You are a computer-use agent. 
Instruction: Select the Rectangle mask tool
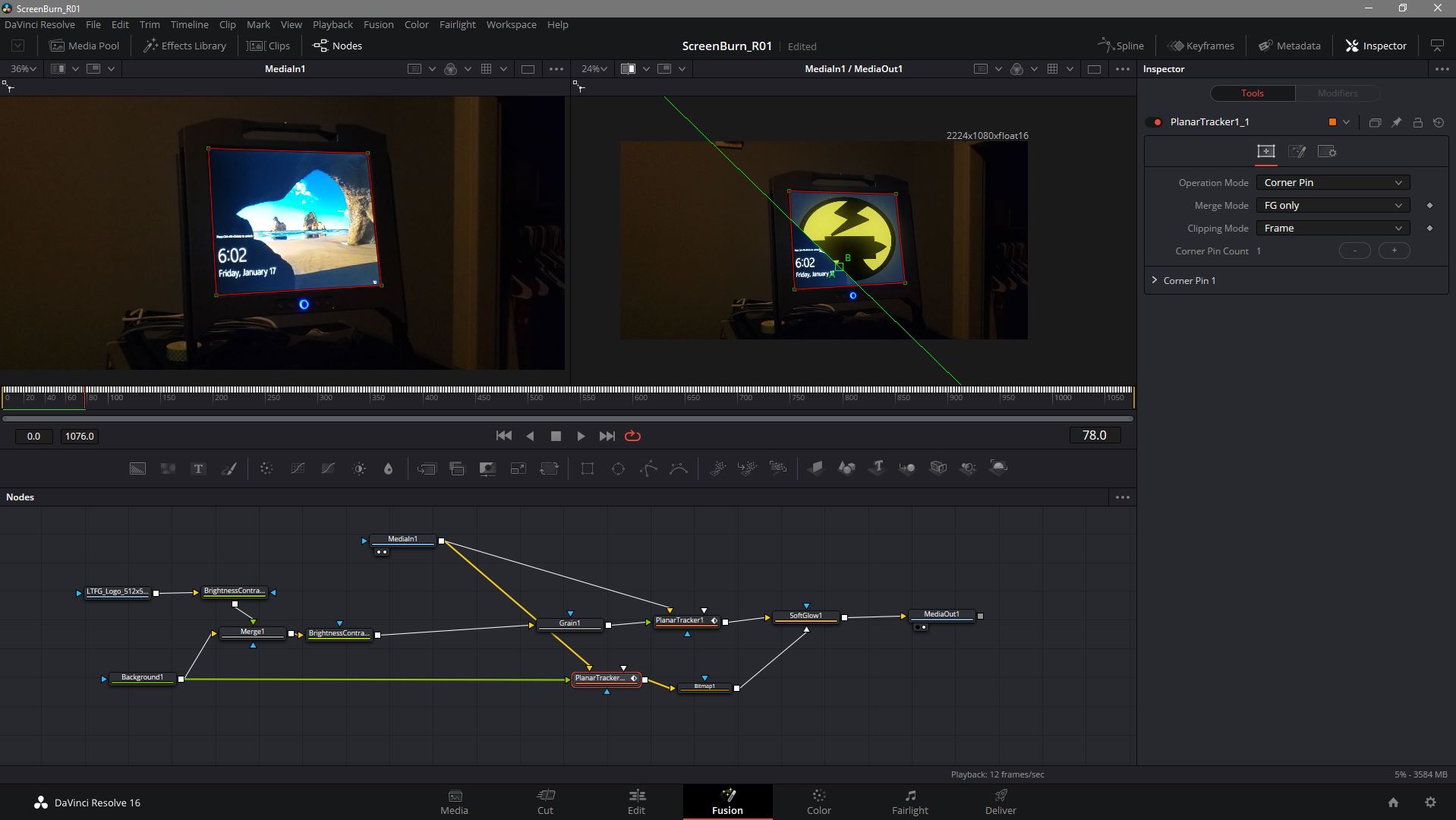coord(588,468)
